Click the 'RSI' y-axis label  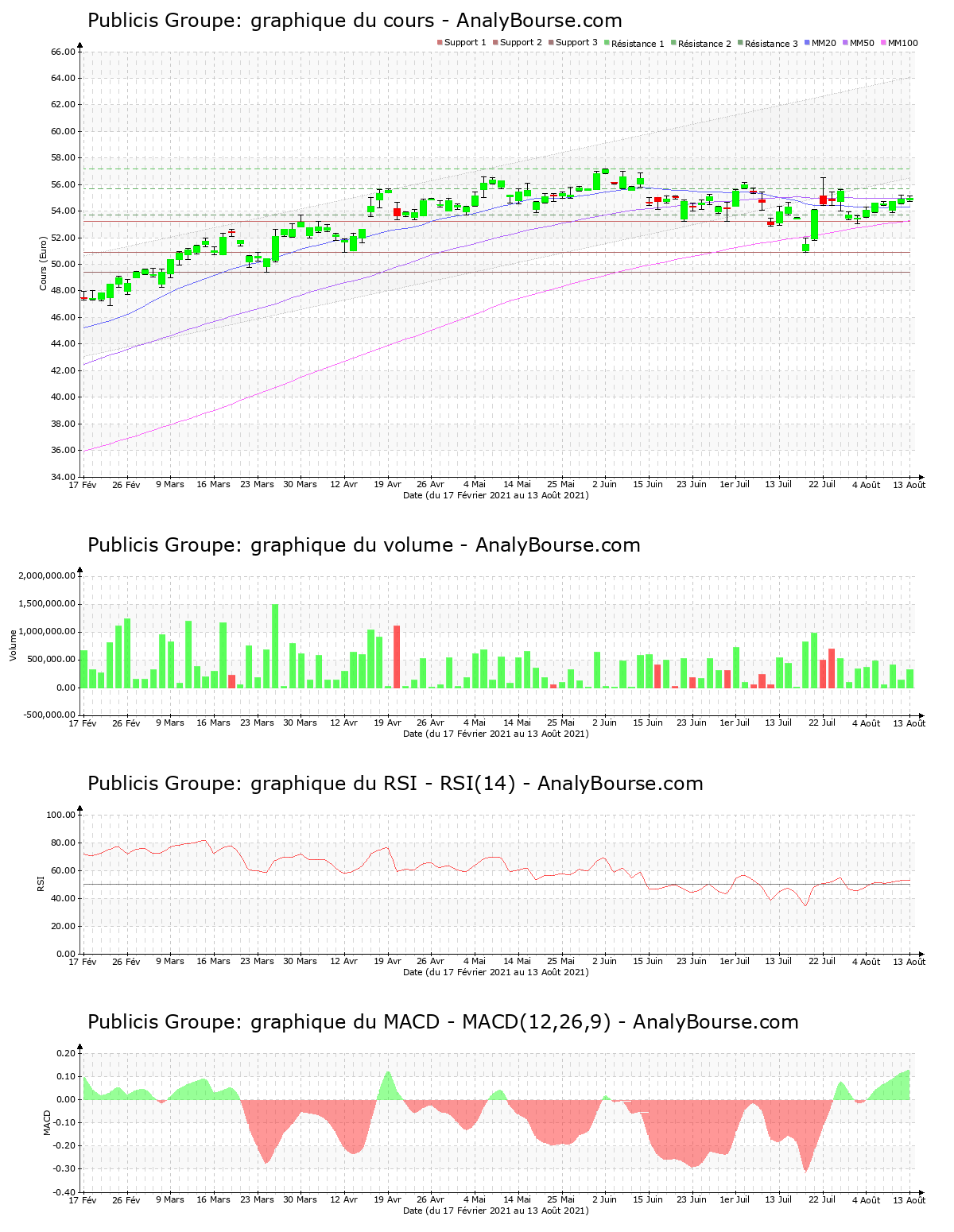[40, 883]
